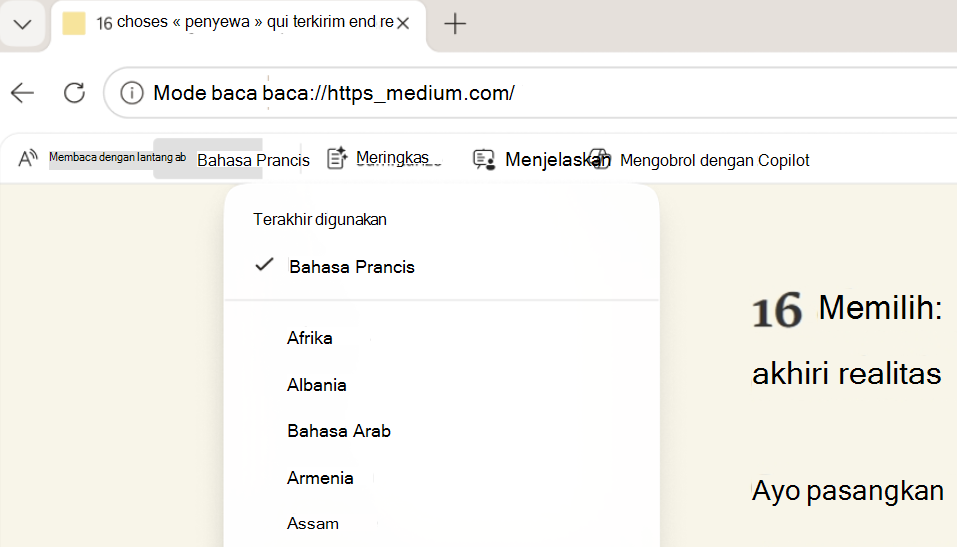The width and height of the screenshot is (957, 547).
Task: Pick Assam from the language list
Action: pos(312,524)
